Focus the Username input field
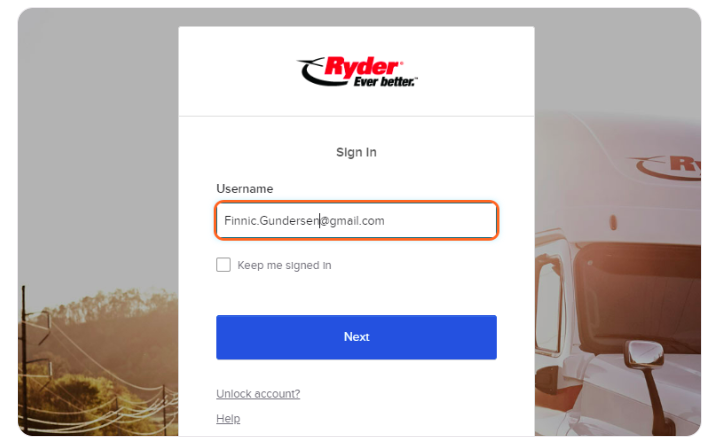 (x=356, y=220)
